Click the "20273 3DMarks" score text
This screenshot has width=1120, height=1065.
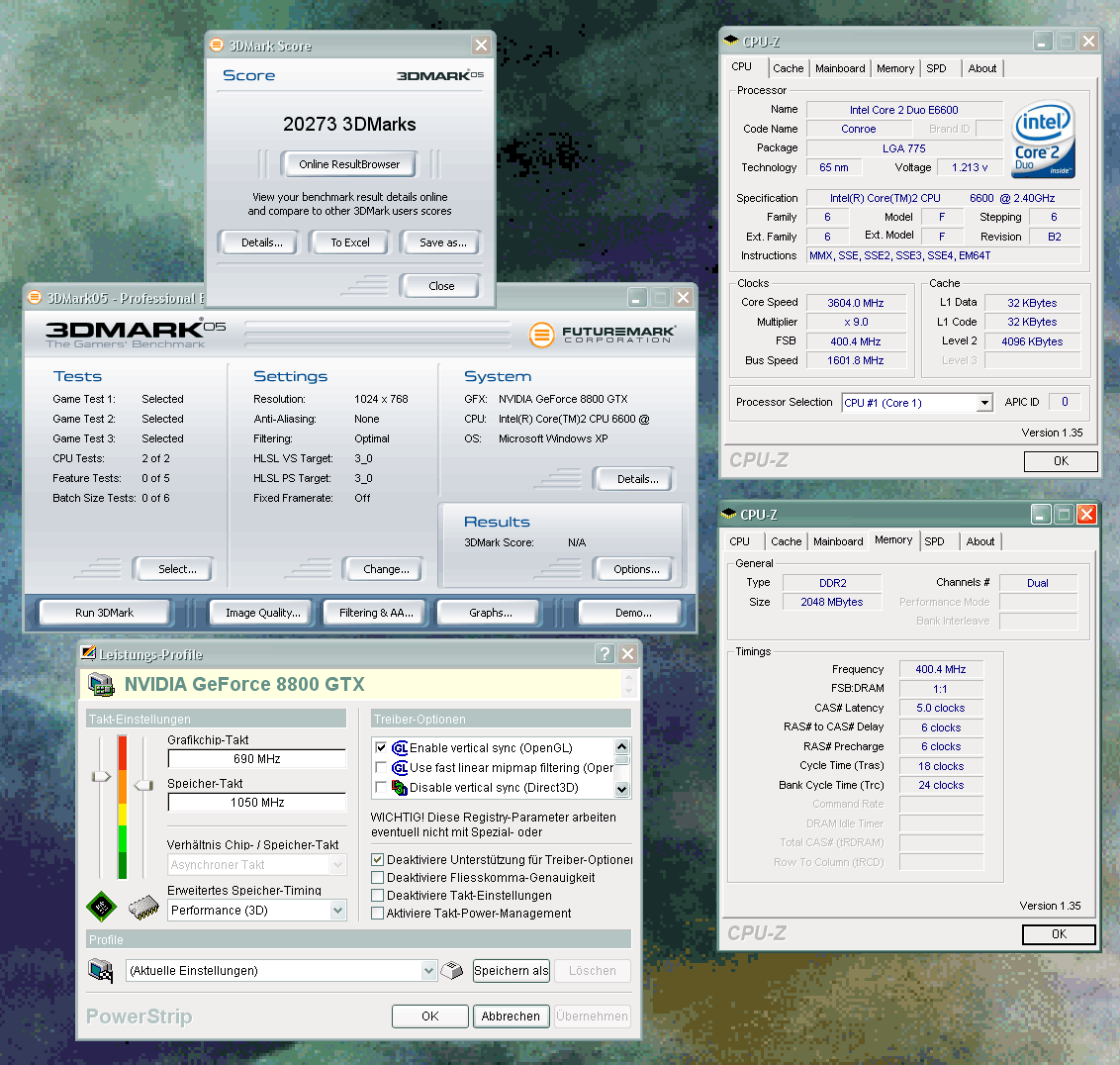[349, 125]
